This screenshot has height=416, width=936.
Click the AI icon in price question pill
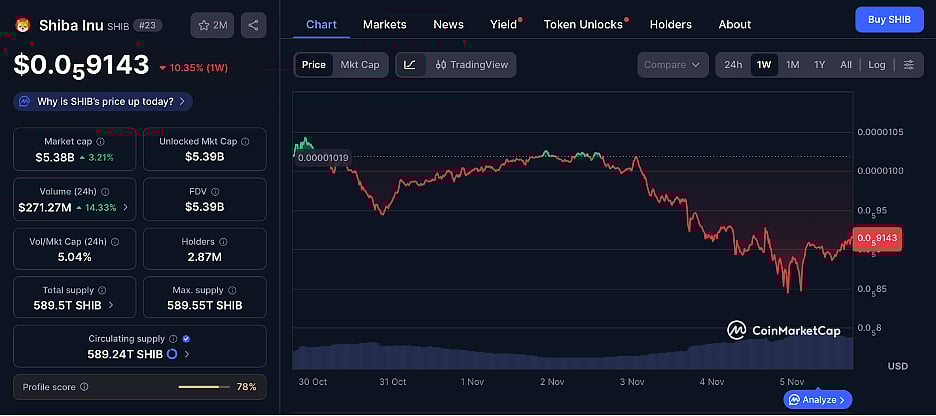(24, 101)
